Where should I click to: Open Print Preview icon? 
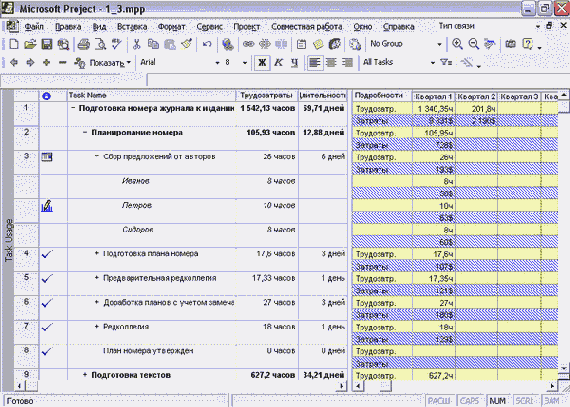coord(100,44)
